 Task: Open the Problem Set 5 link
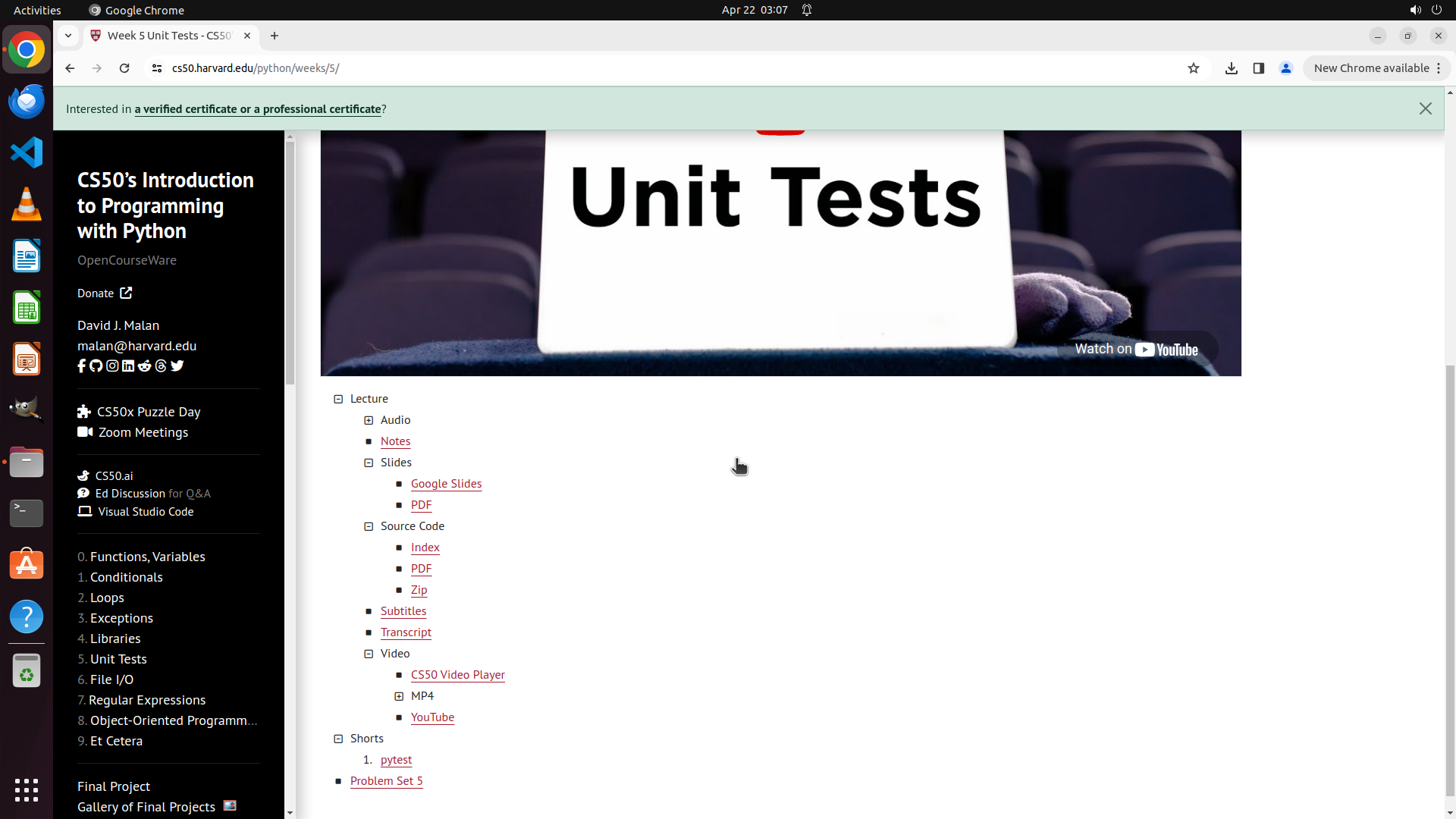click(386, 781)
